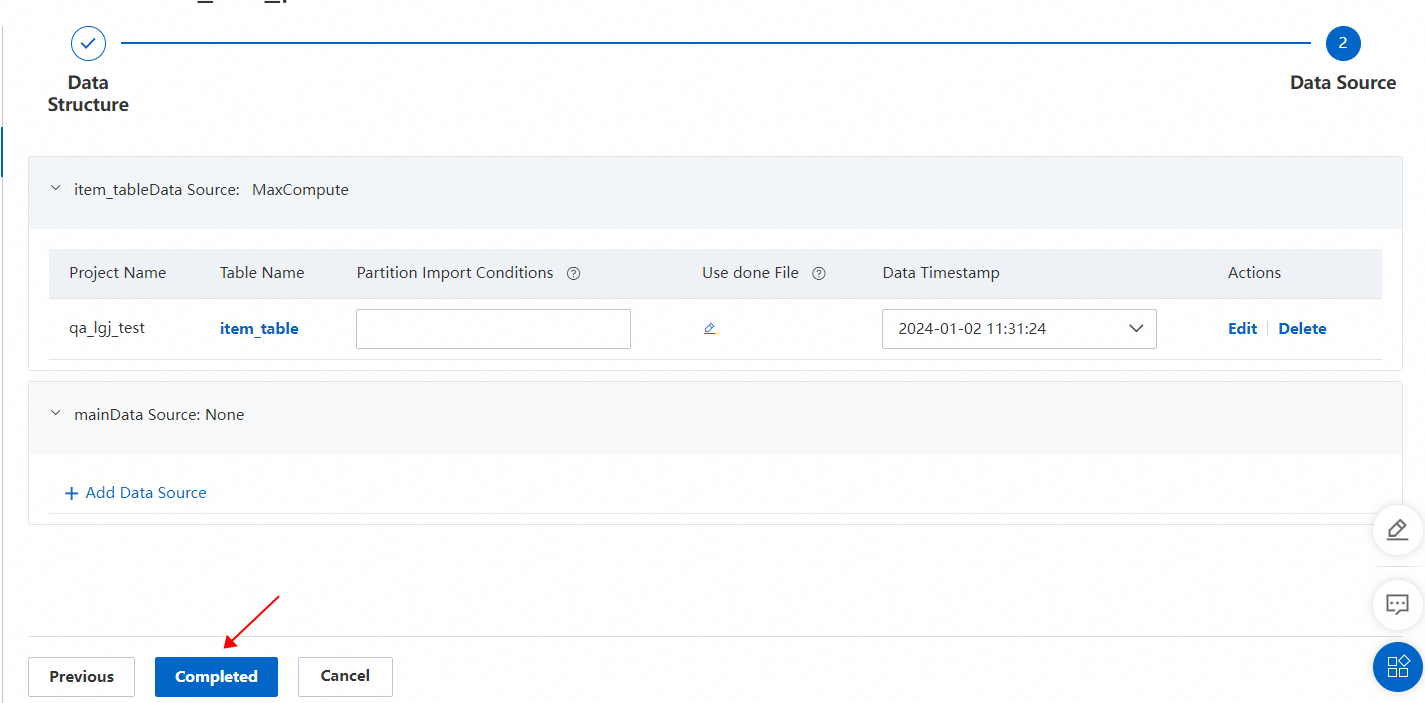Click the Previous button

[81, 677]
